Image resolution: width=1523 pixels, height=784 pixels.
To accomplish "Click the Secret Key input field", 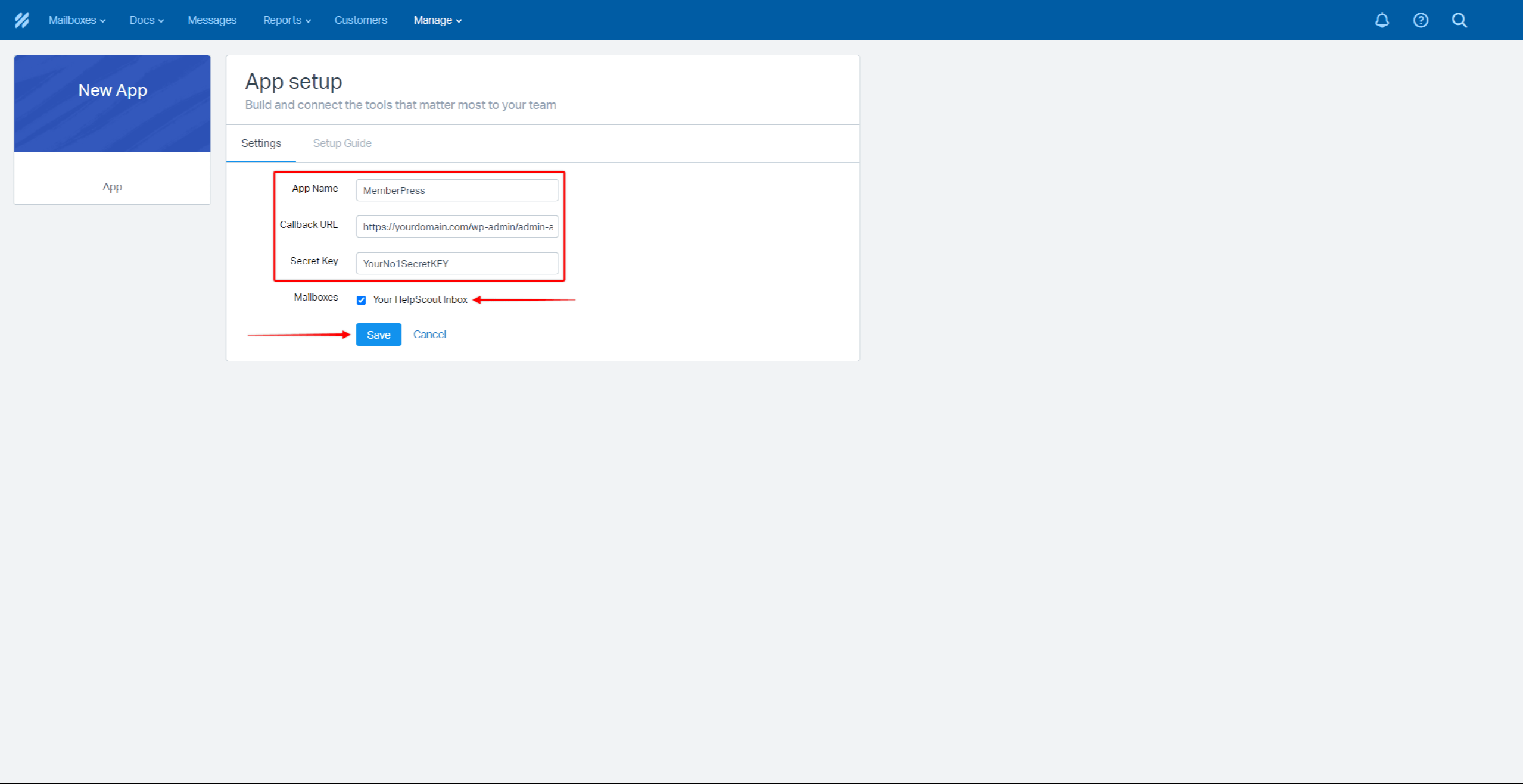I will point(458,263).
